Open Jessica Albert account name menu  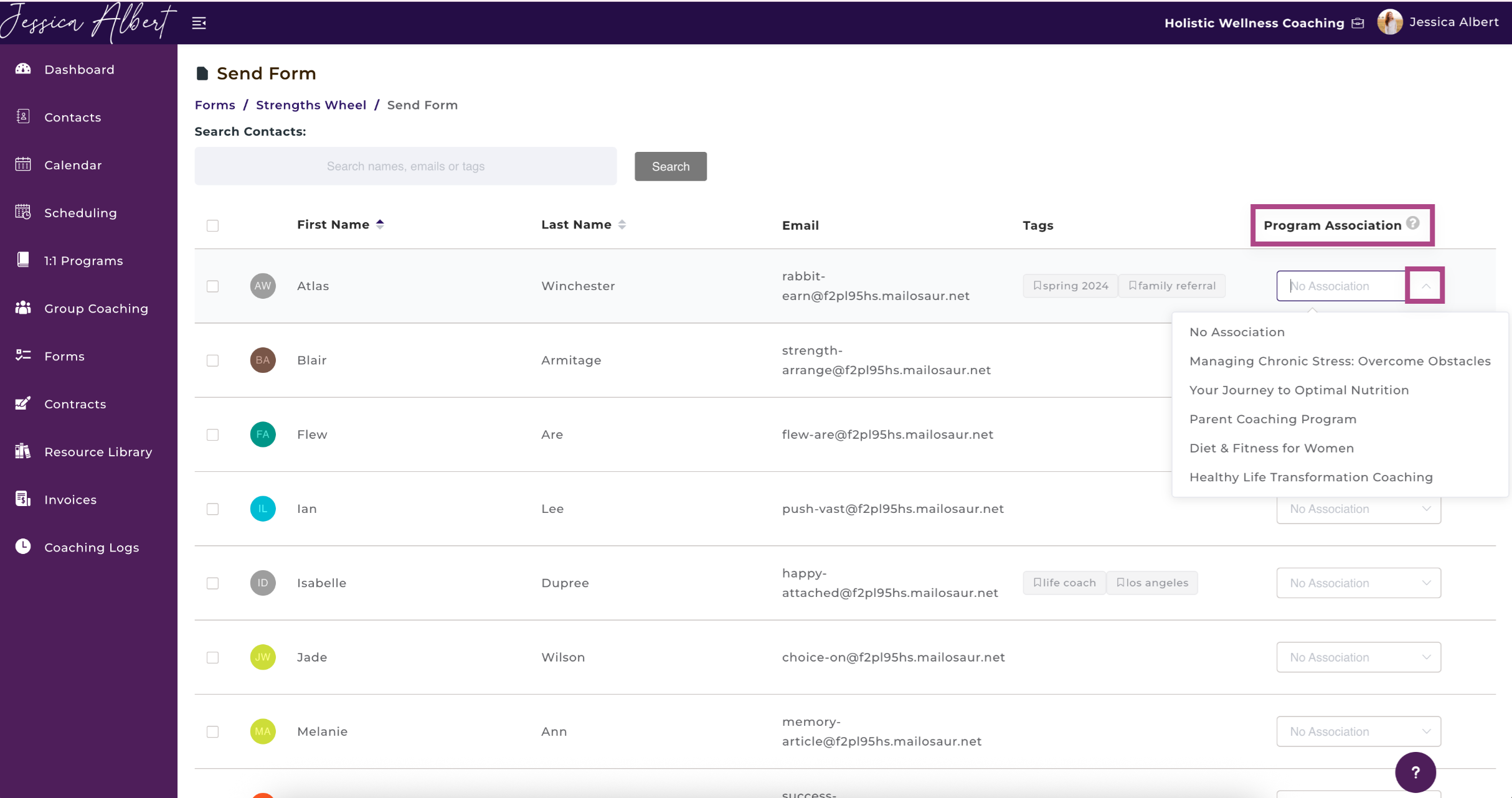coord(1454,22)
